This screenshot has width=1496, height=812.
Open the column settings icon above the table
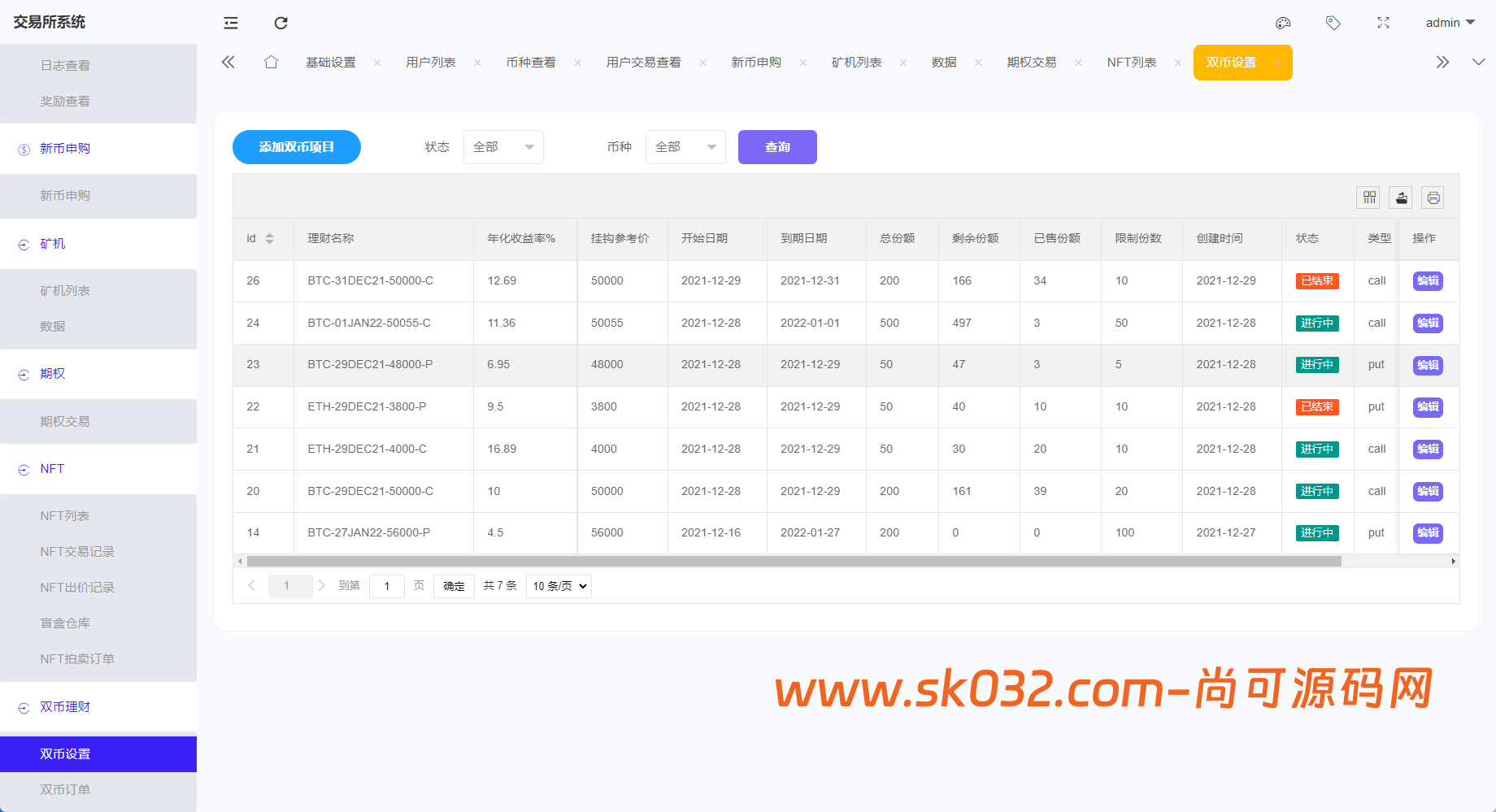coord(1368,197)
